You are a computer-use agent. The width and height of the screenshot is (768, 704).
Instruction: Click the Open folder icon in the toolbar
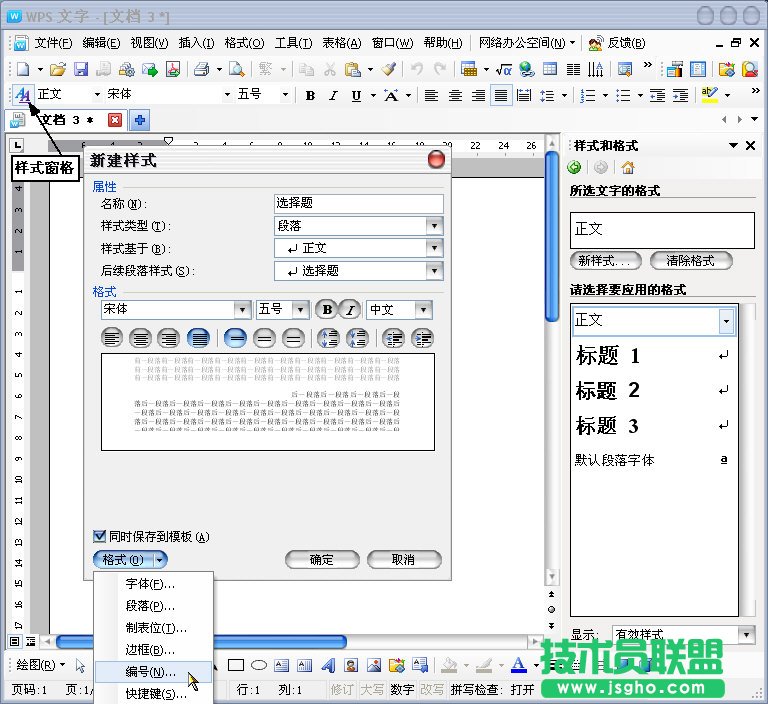[x=57, y=69]
